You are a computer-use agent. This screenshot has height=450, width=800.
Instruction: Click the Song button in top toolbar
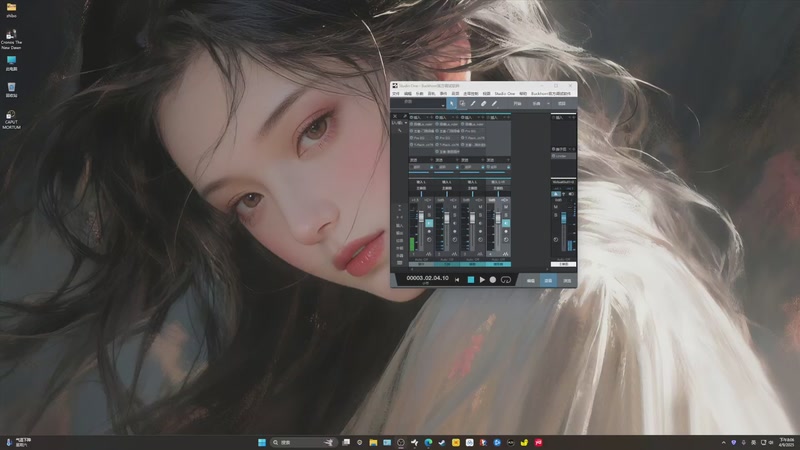pos(536,104)
